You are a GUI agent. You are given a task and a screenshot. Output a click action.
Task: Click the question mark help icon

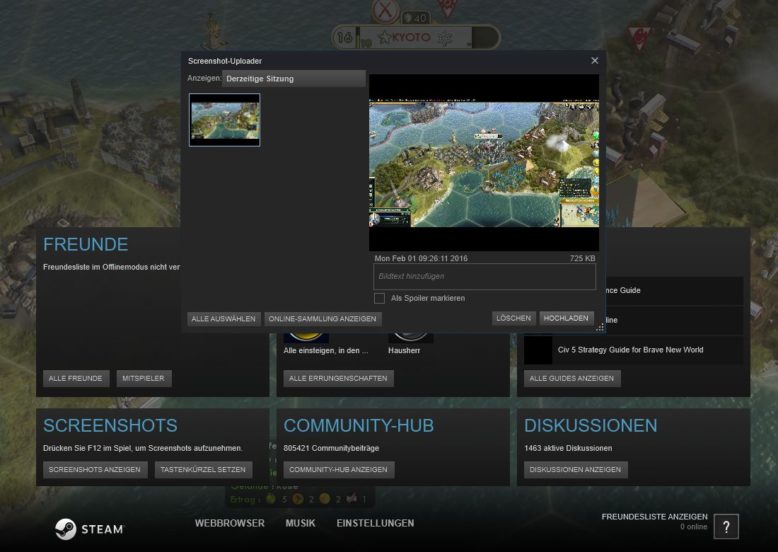tap(726, 527)
